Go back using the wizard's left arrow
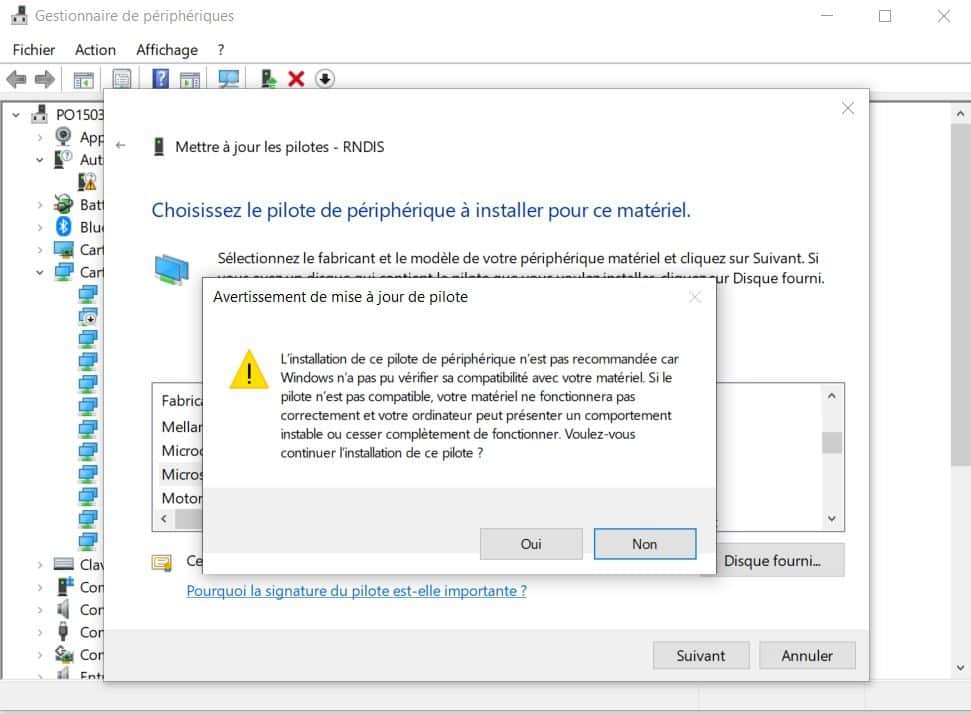This screenshot has width=971, height=714. (121, 146)
